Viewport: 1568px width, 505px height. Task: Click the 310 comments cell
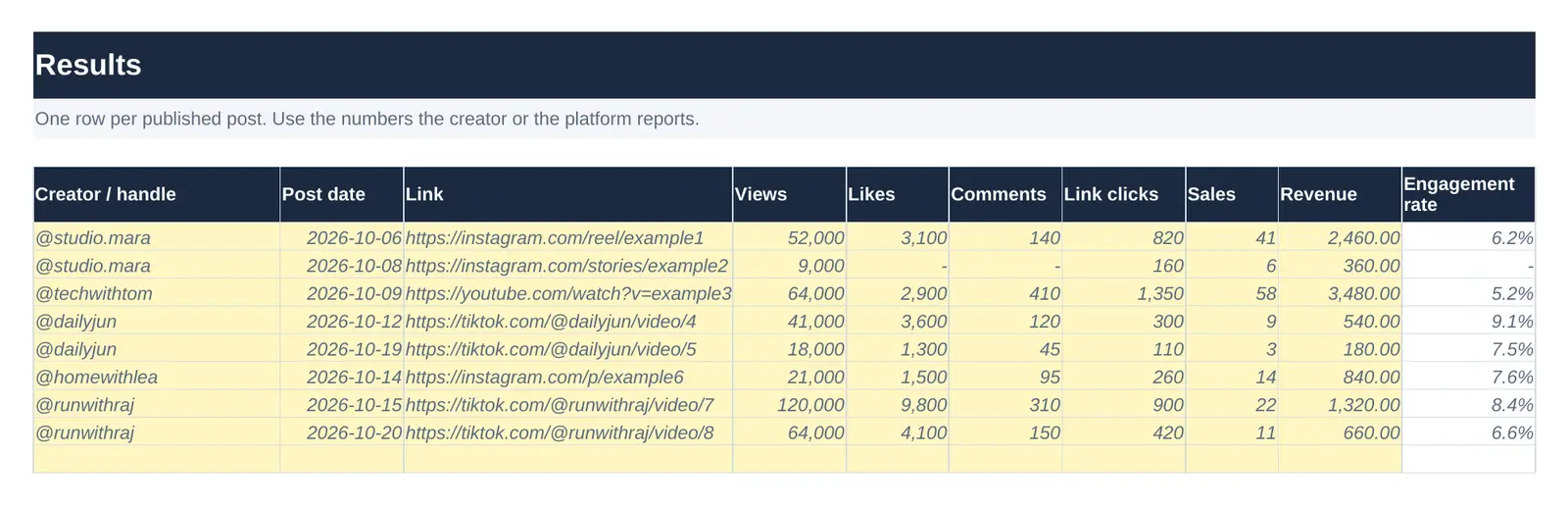(x=1005, y=405)
